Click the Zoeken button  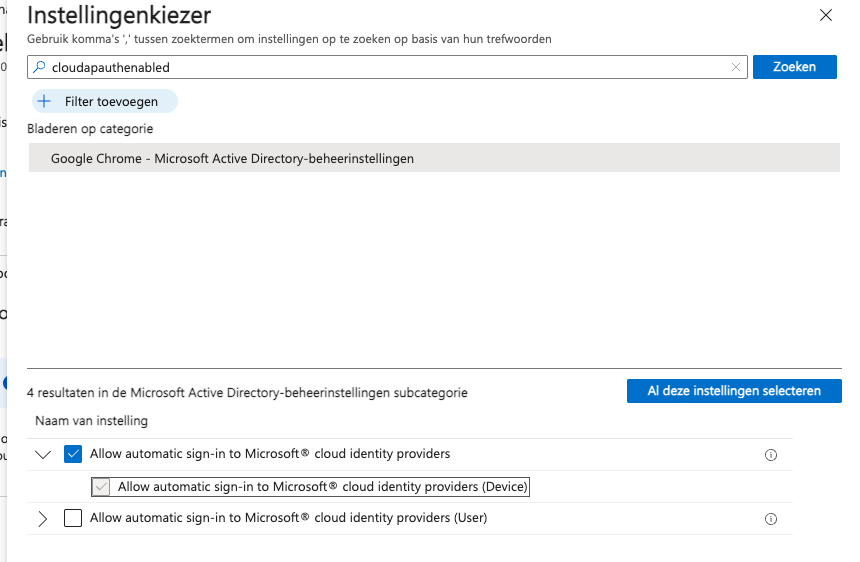tap(794, 67)
